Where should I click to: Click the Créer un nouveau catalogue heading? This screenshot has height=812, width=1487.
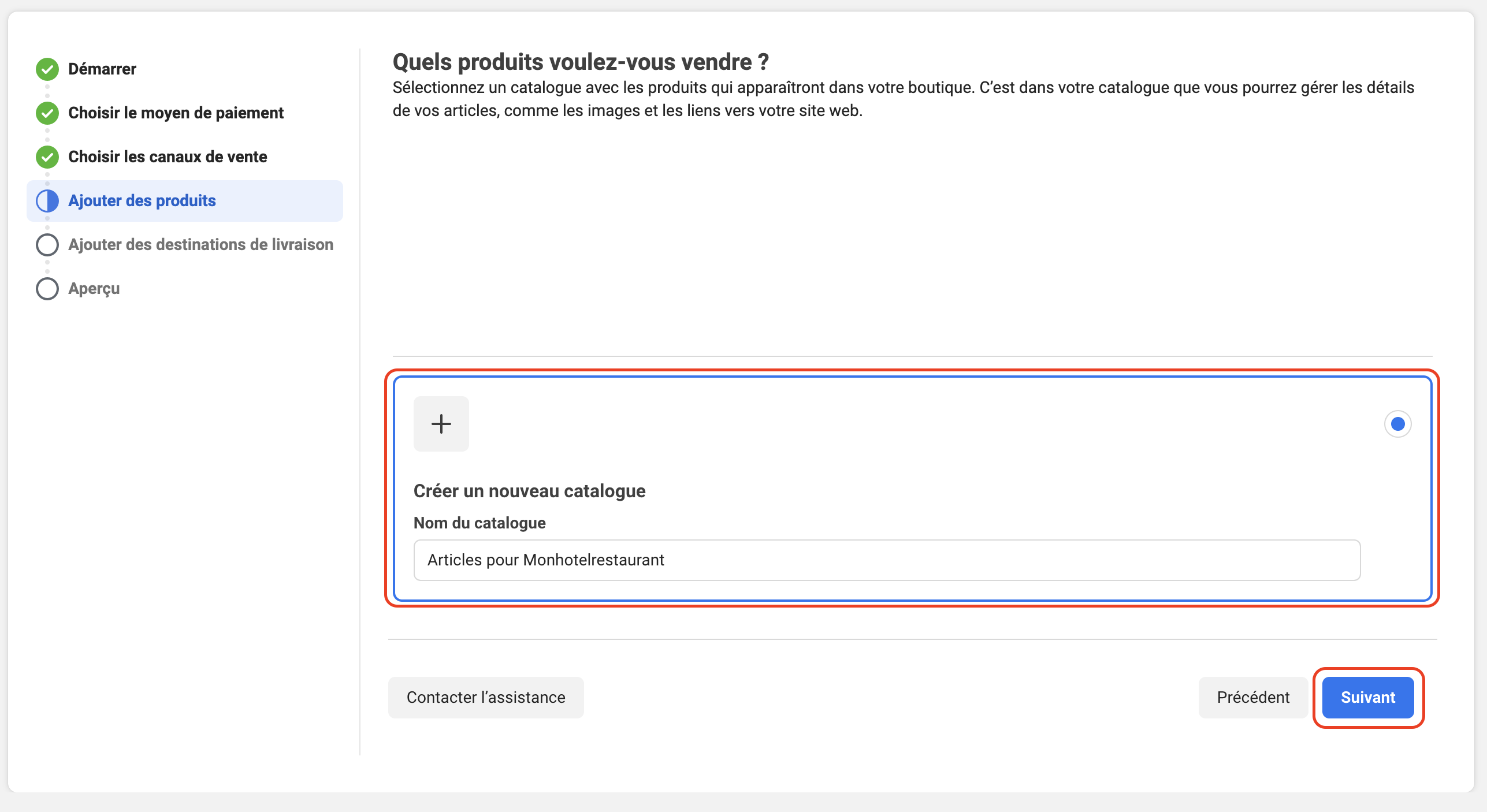pyautogui.click(x=529, y=491)
